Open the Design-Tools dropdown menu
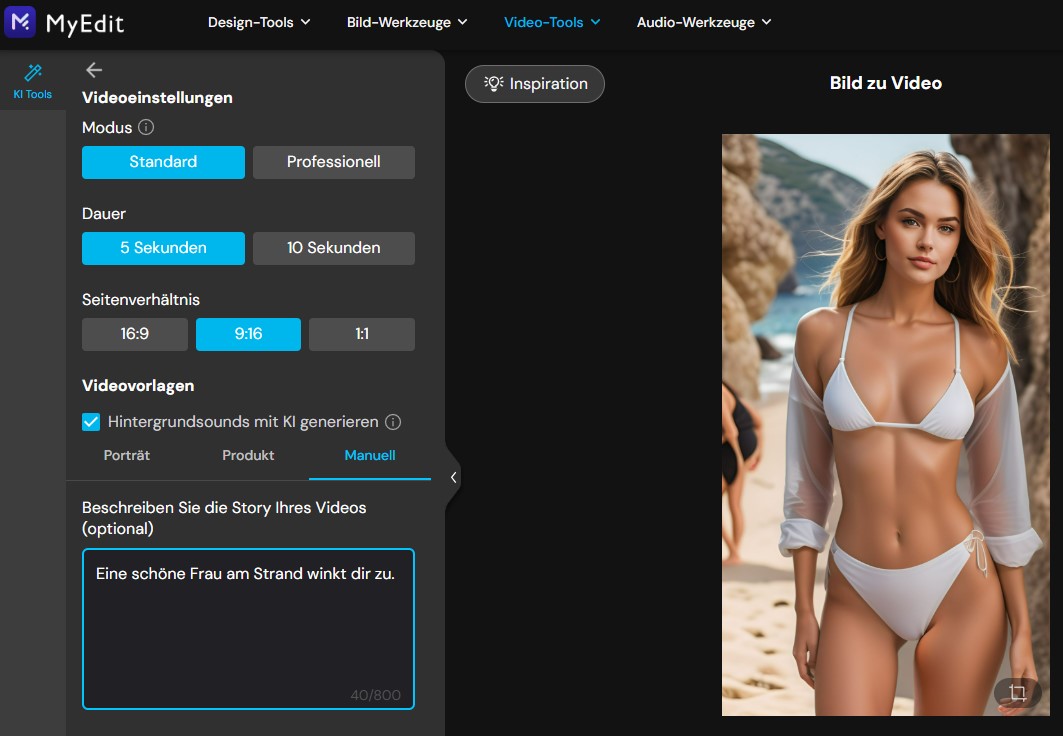The image size is (1063, 736). [259, 22]
